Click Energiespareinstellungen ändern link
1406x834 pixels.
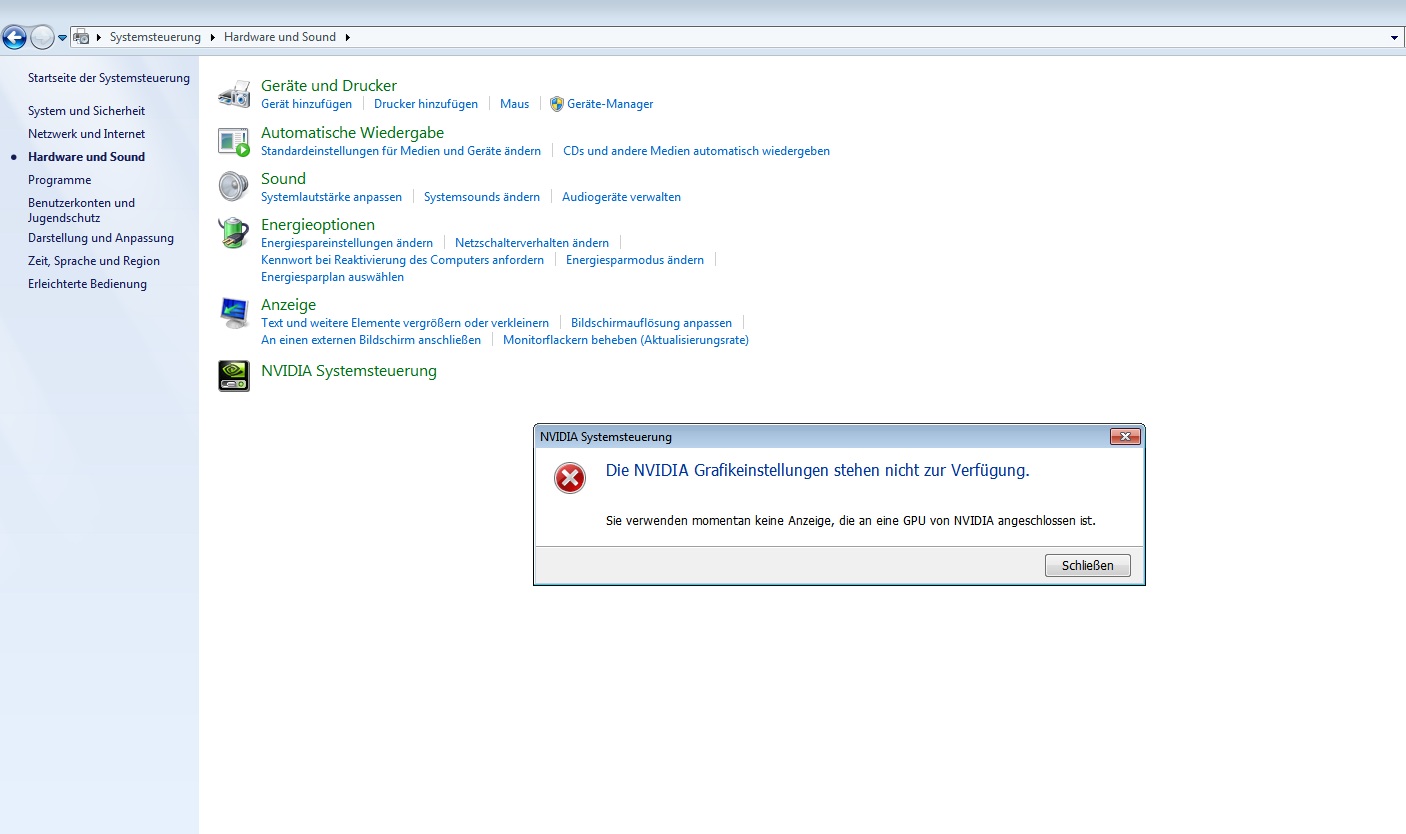coord(347,243)
